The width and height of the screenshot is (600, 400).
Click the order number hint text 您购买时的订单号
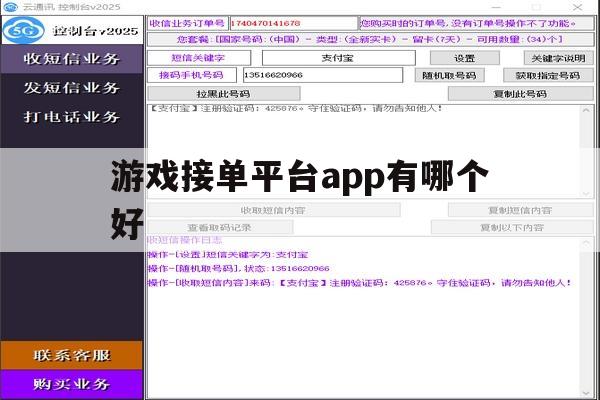(468, 23)
